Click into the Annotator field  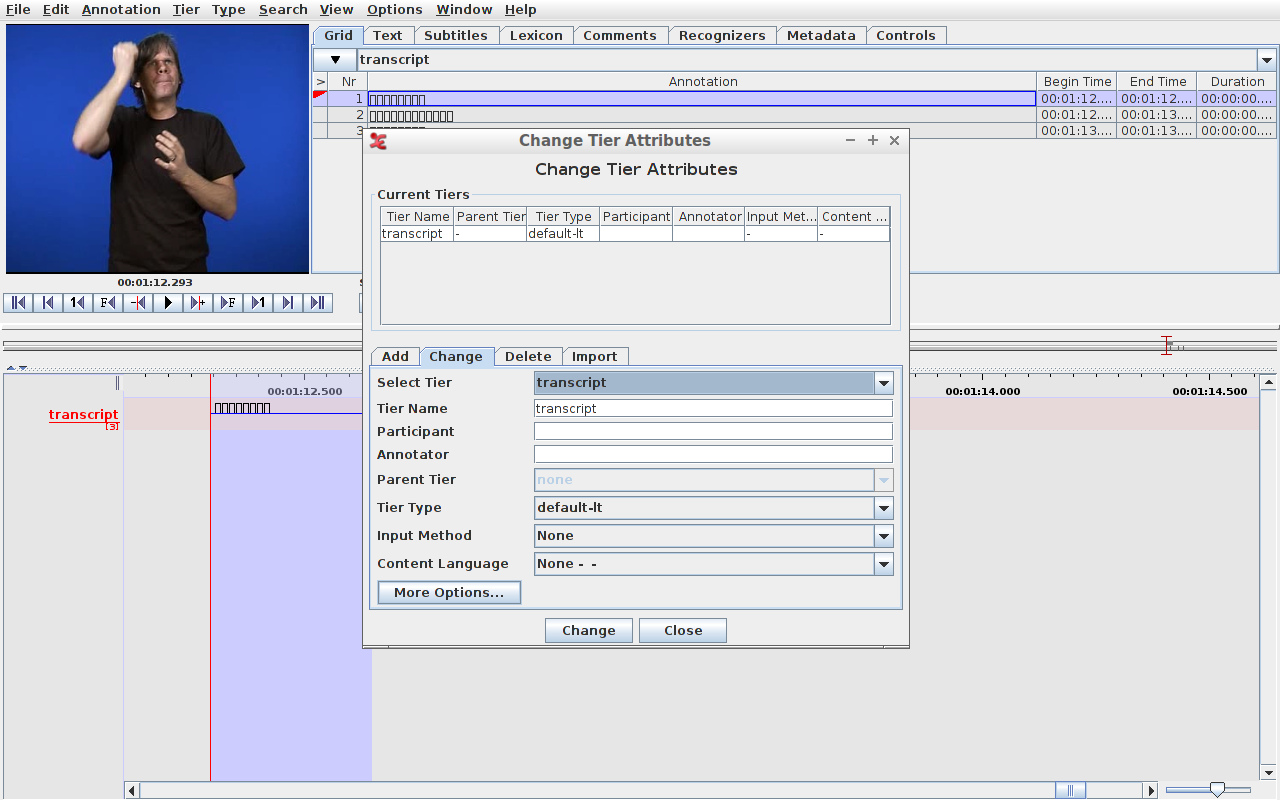coord(713,455)
